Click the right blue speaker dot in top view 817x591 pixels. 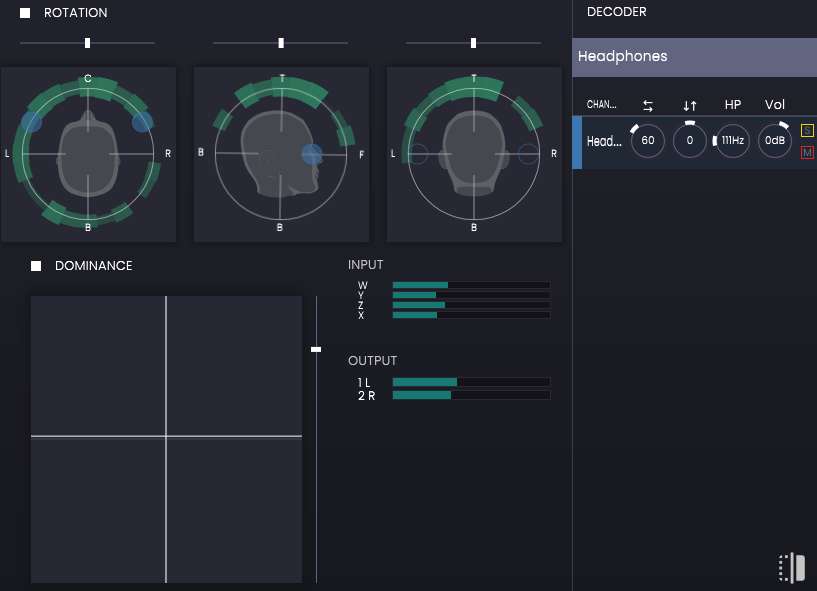143,122
